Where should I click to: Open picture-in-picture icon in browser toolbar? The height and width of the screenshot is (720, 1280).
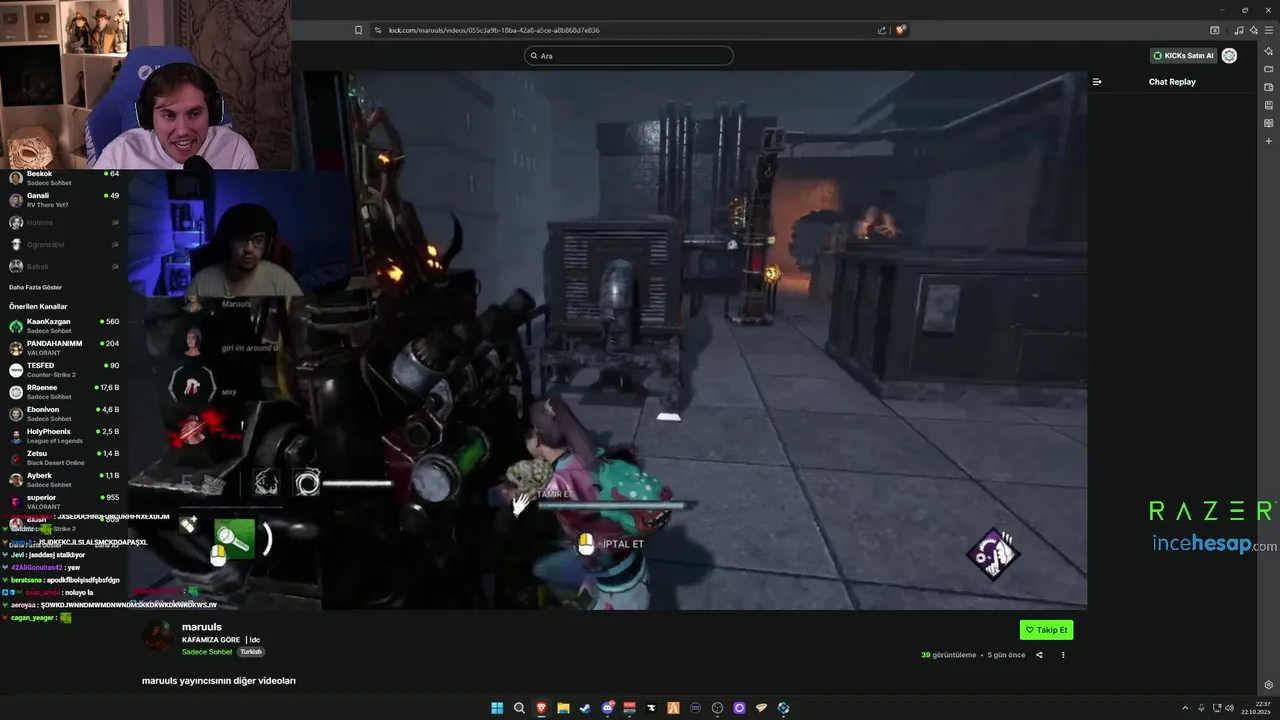(1214, 30)
